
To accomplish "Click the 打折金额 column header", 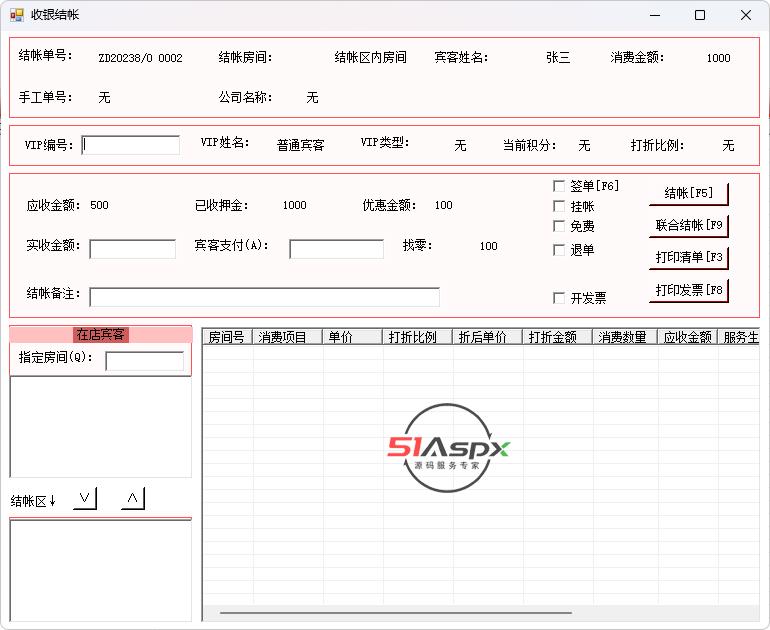I will coord(558,337).
